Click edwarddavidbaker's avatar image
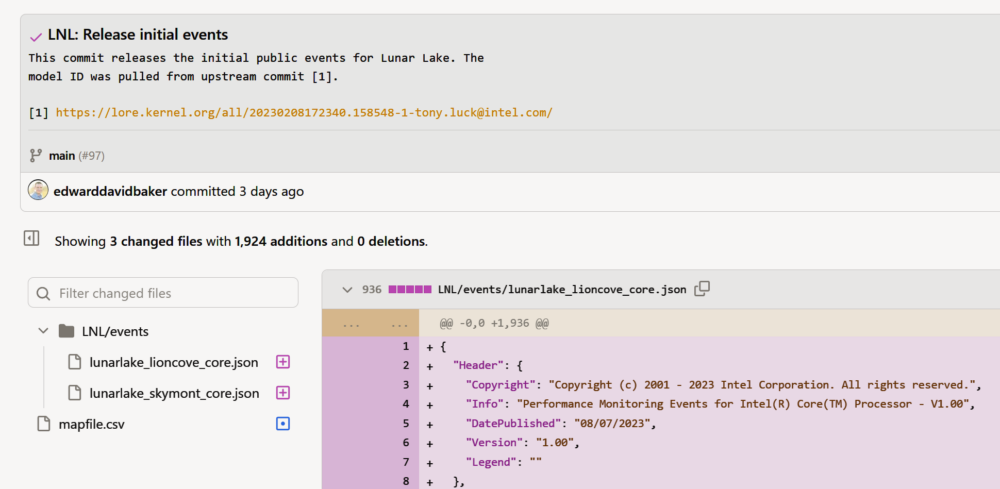 click(x=38, y=191)
